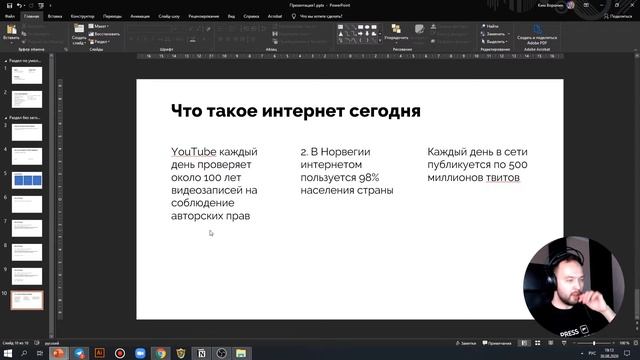Open the Slide Show (Слайд-шоу) ribbon tab
This screenshot has width=640, height=360.
169,16
